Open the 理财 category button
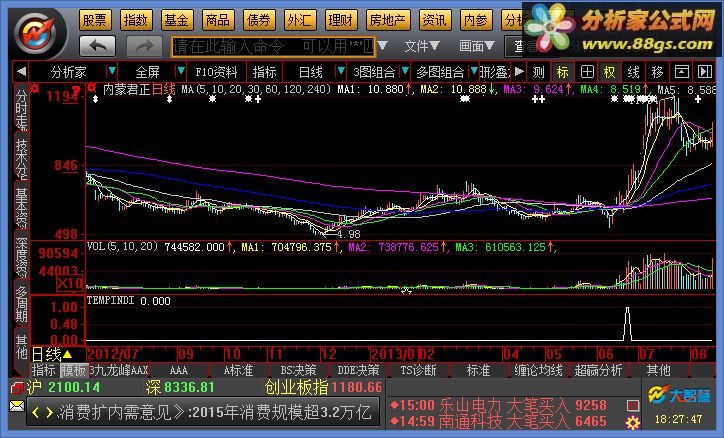Viewport: 724px width, 438px height. pyautogui.click(x=341, y=20)
